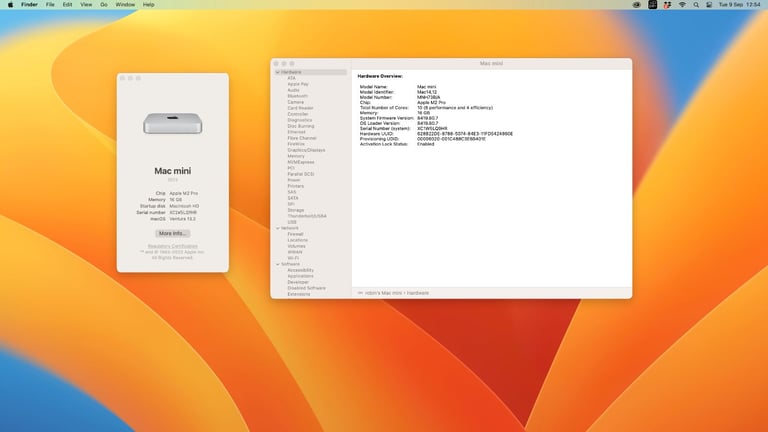Image resolution: width=768 pixels, height=432 pixels.
Task: Click the Hardware path in the status bar
Action: [418, 293]
